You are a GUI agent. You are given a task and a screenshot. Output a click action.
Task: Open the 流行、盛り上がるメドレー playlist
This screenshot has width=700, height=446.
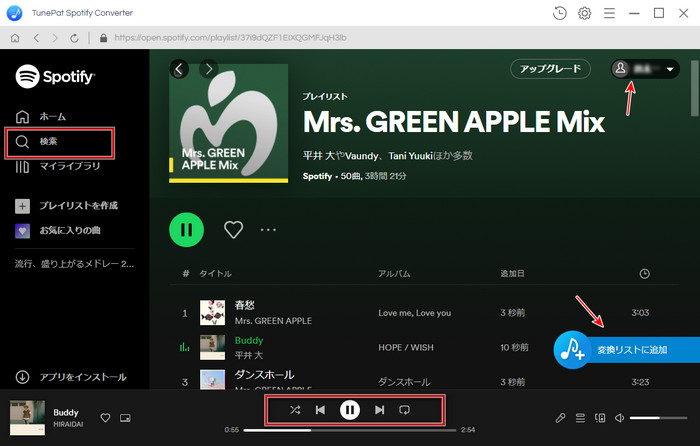(x=74, y=264)
